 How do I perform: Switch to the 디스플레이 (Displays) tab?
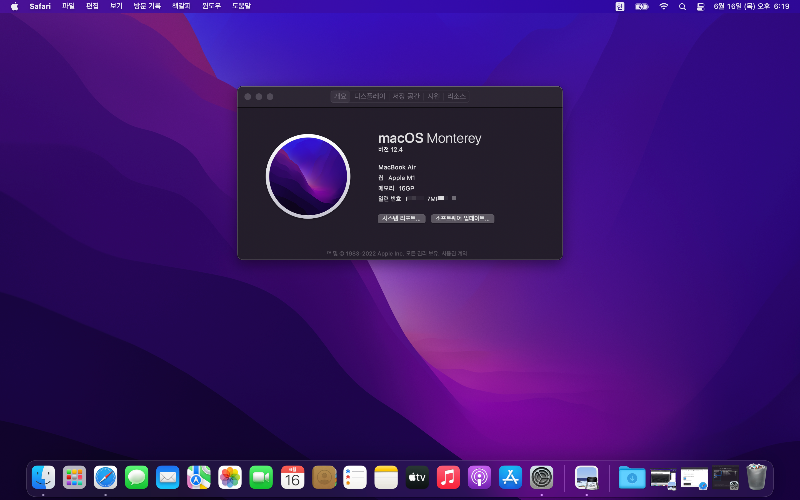(370, 96)
